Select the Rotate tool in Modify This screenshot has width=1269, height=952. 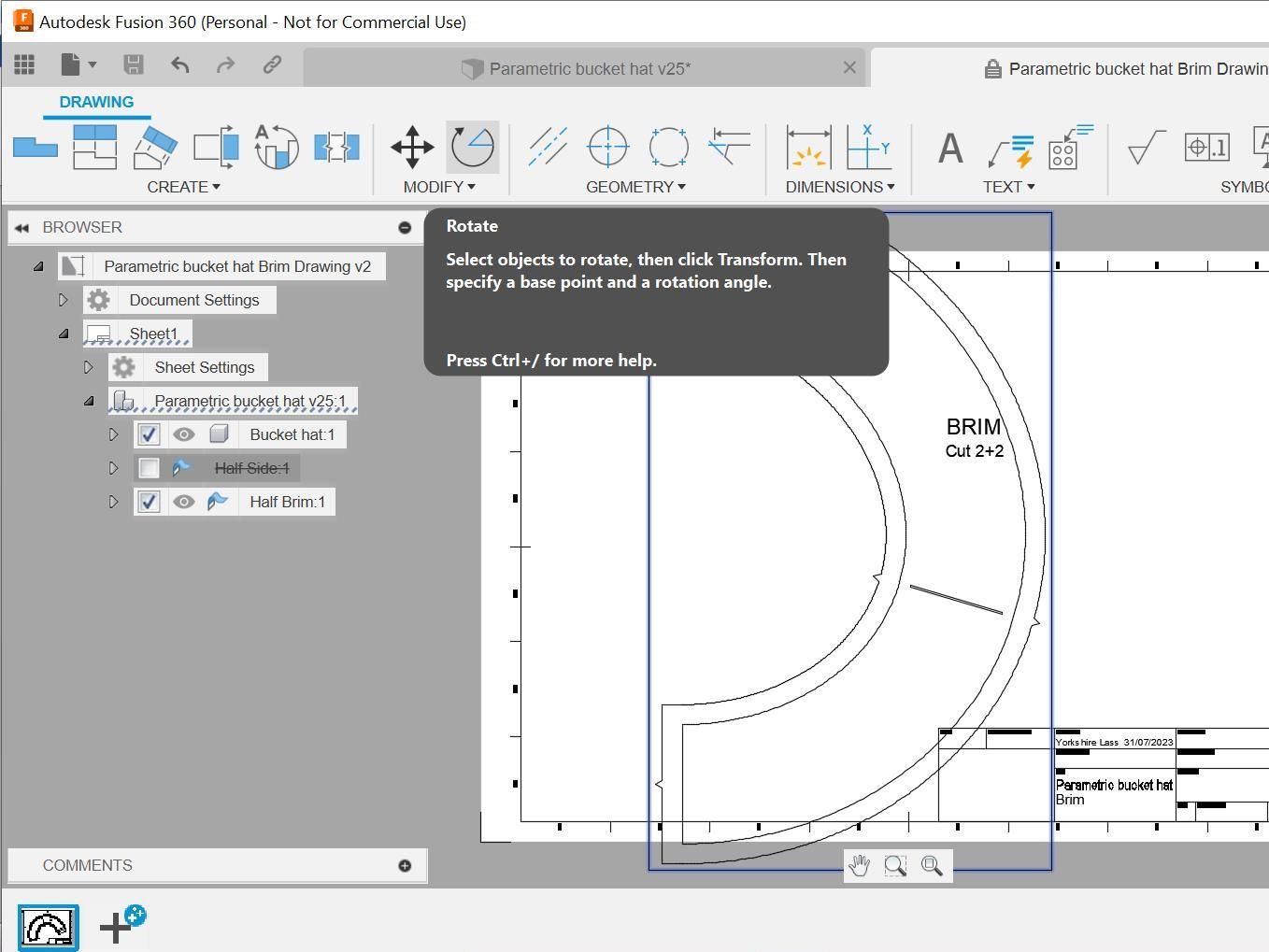click(472, 147)
